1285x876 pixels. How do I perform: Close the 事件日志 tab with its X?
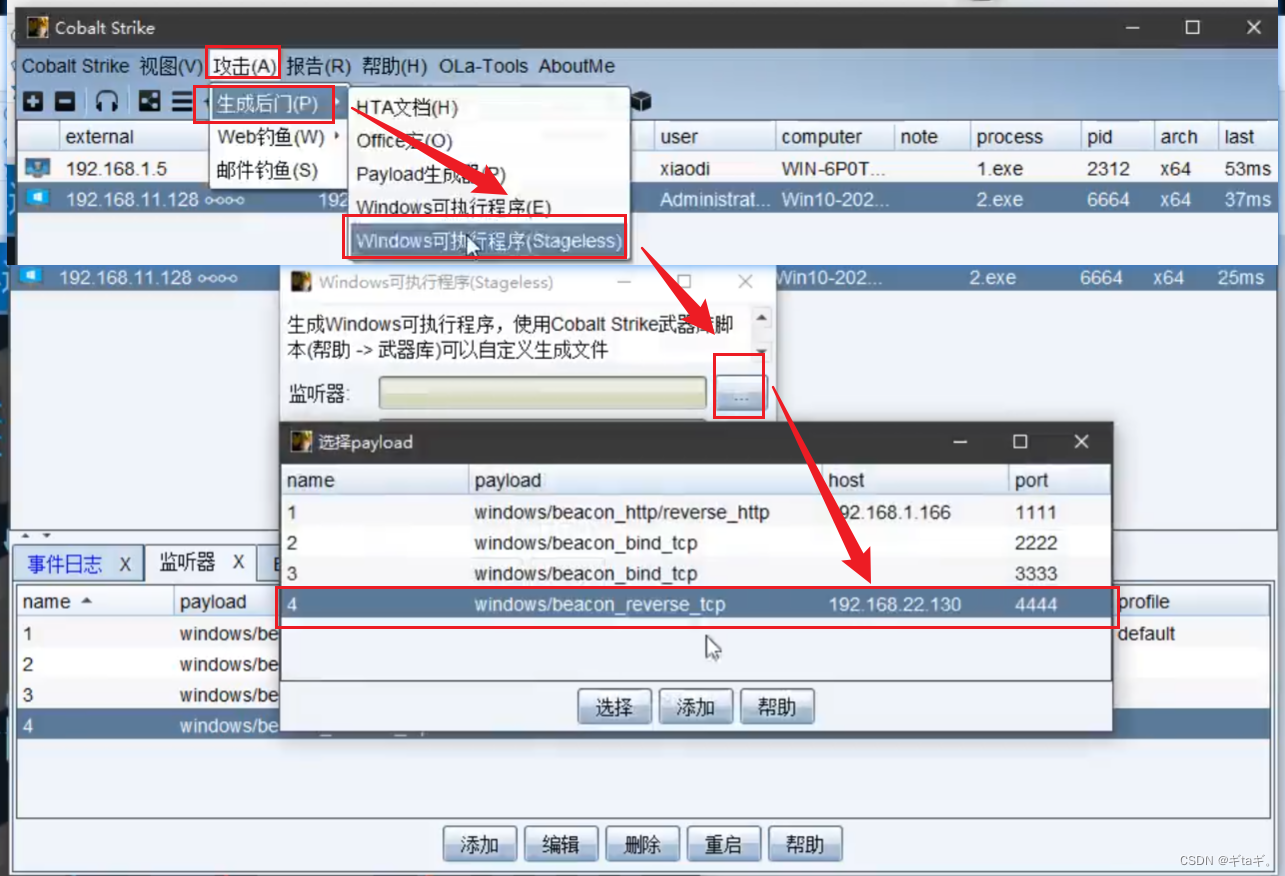pyautogui.click(x=125, y=564)
